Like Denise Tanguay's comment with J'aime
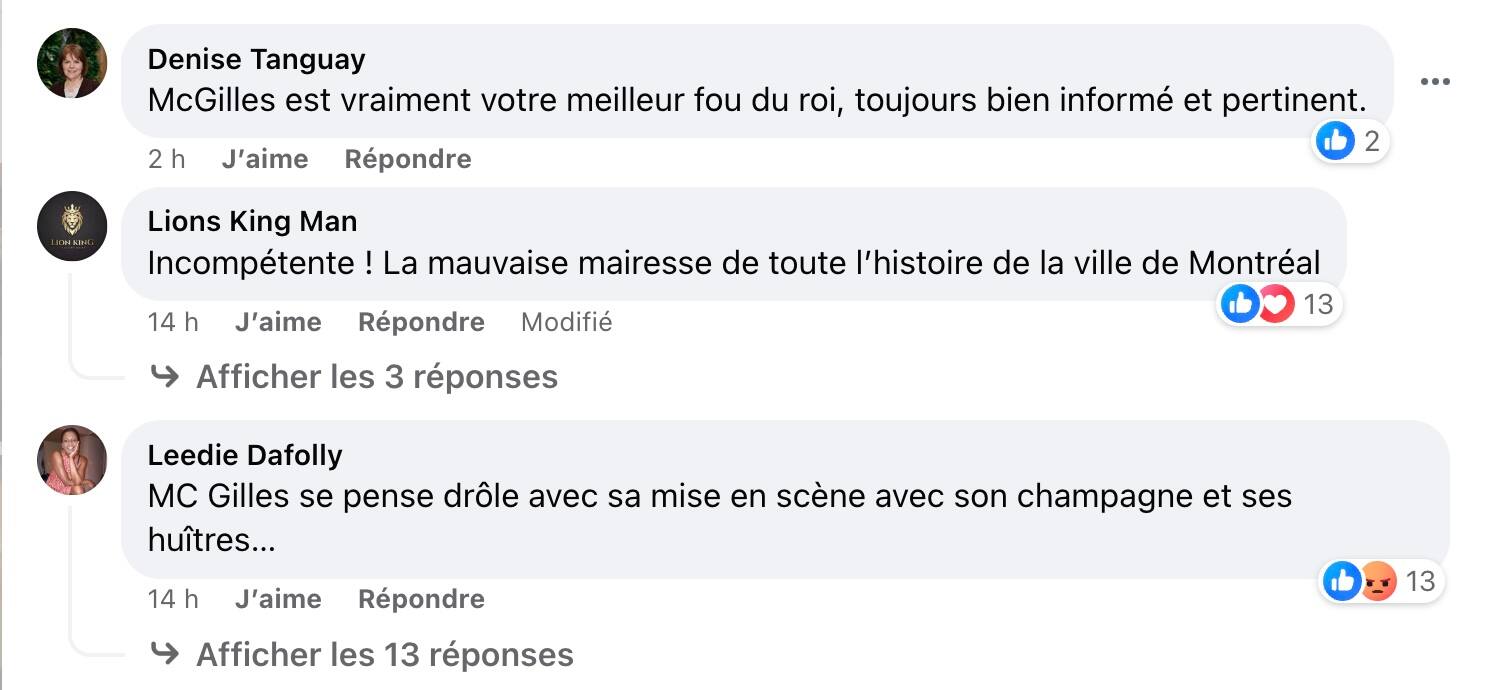 (264, 158)
